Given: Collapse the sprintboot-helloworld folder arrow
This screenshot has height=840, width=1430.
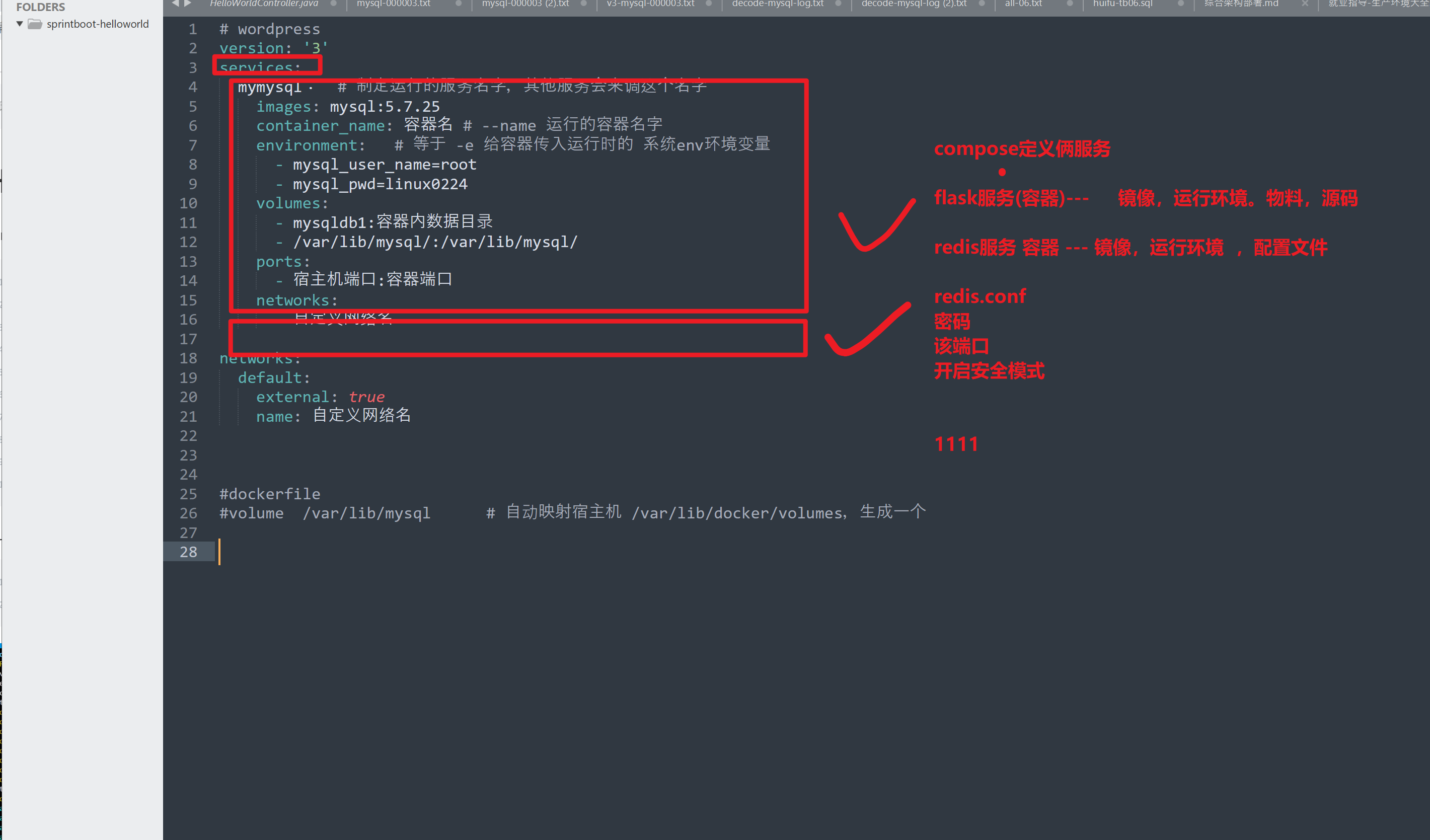Looking at the screenshot, I should pos(20,24).
